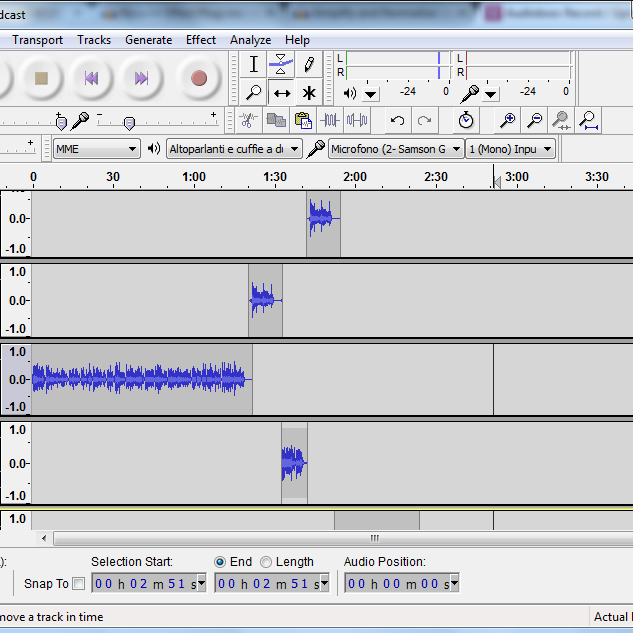Screen dimensions: 633x633
Task: Click the Cut scissors icon
Action: click(248, 120)
